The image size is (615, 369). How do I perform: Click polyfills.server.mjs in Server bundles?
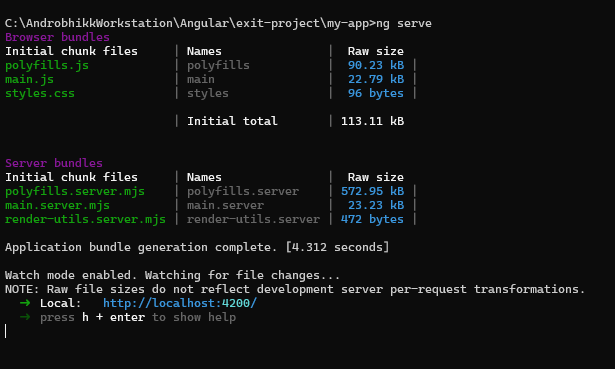tap(75, 191)
